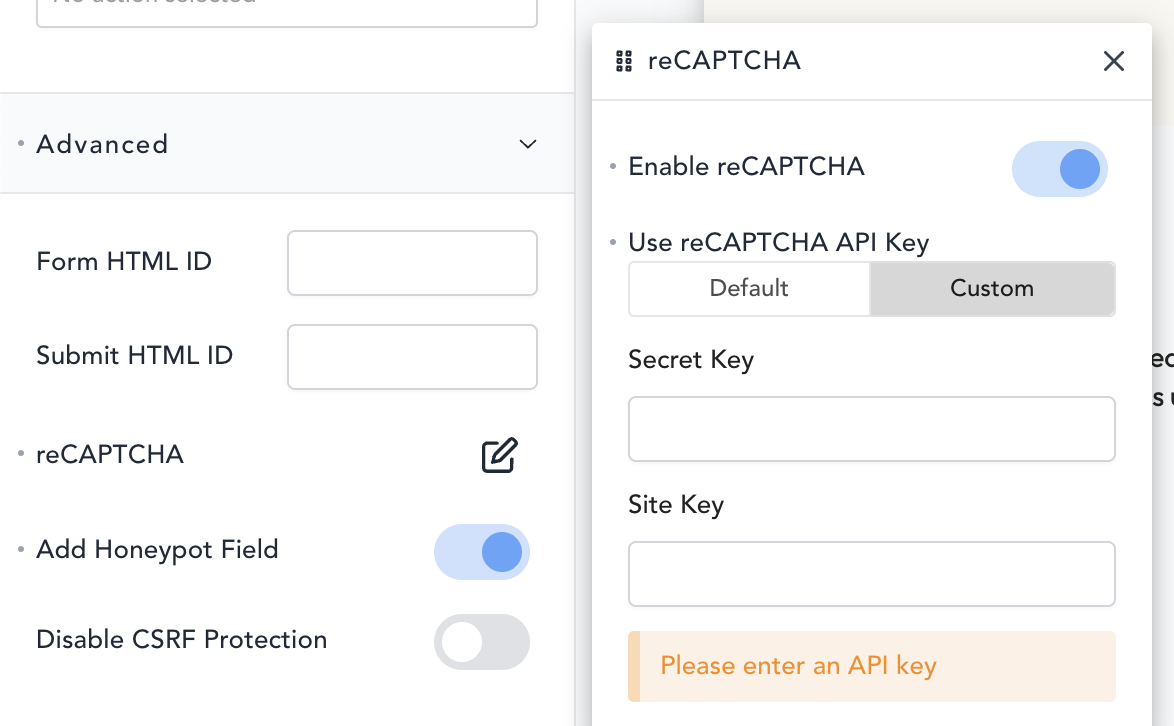
Task: Click the "Use reCAPTCHA API Key" label
Action: point(778,243)
